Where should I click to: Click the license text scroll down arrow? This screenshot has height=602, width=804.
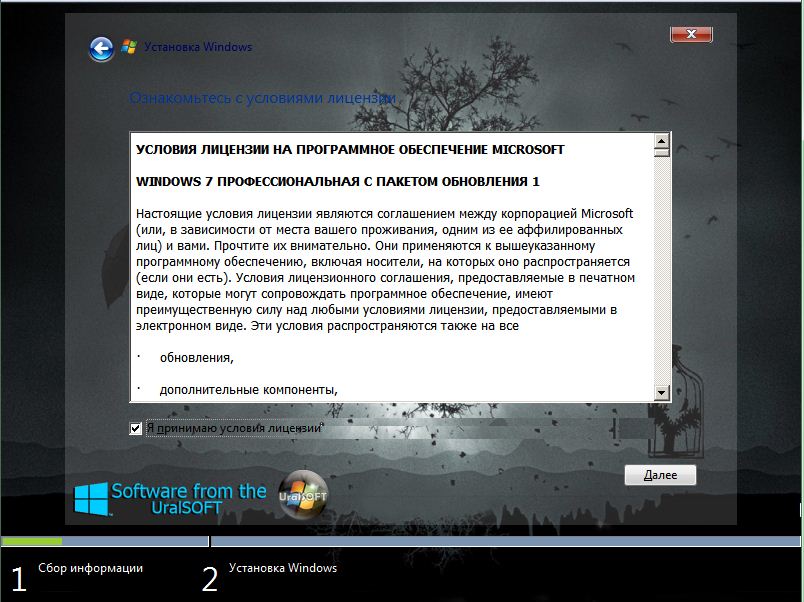click(x=661, y=393)
